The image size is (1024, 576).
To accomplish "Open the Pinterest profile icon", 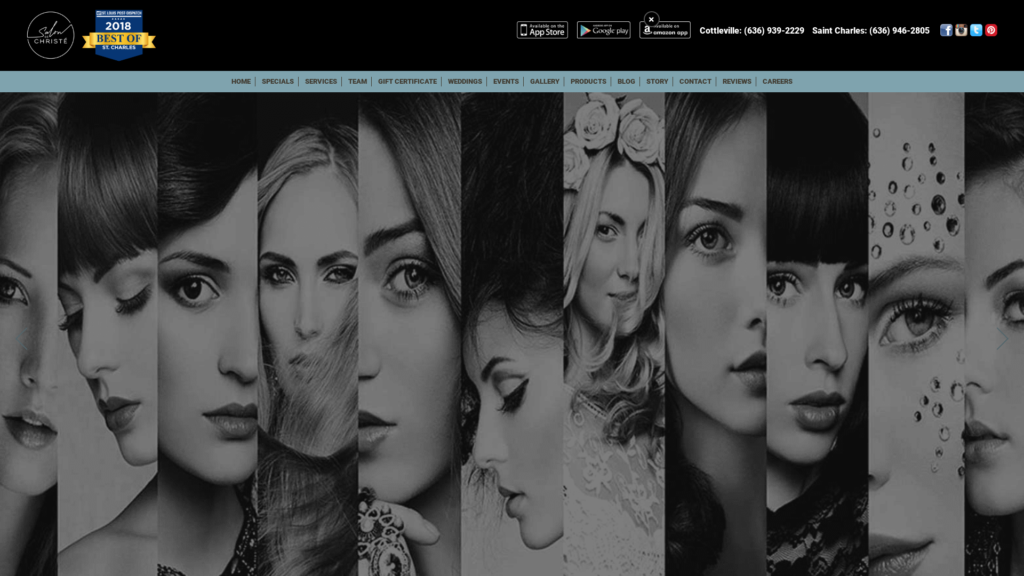I will [x=991, y=30].
